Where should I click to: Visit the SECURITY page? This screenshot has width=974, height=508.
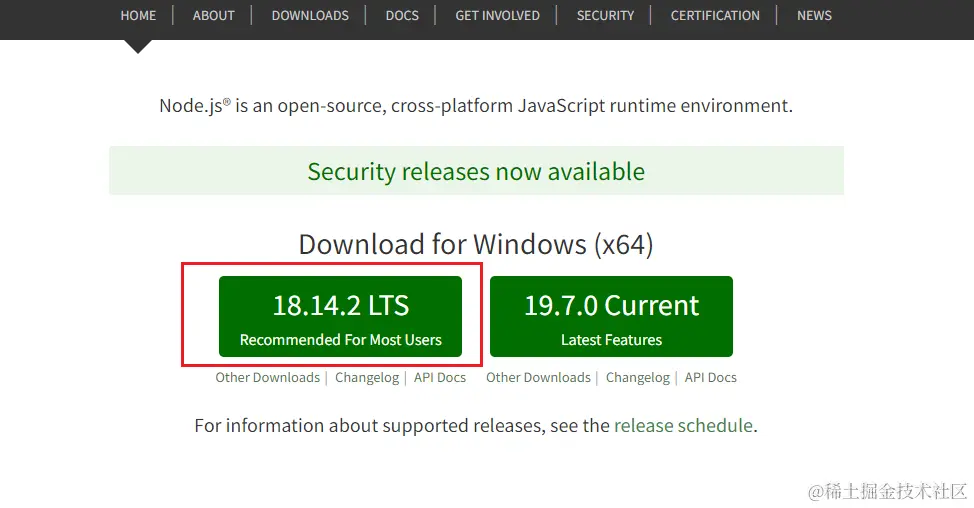605,16
